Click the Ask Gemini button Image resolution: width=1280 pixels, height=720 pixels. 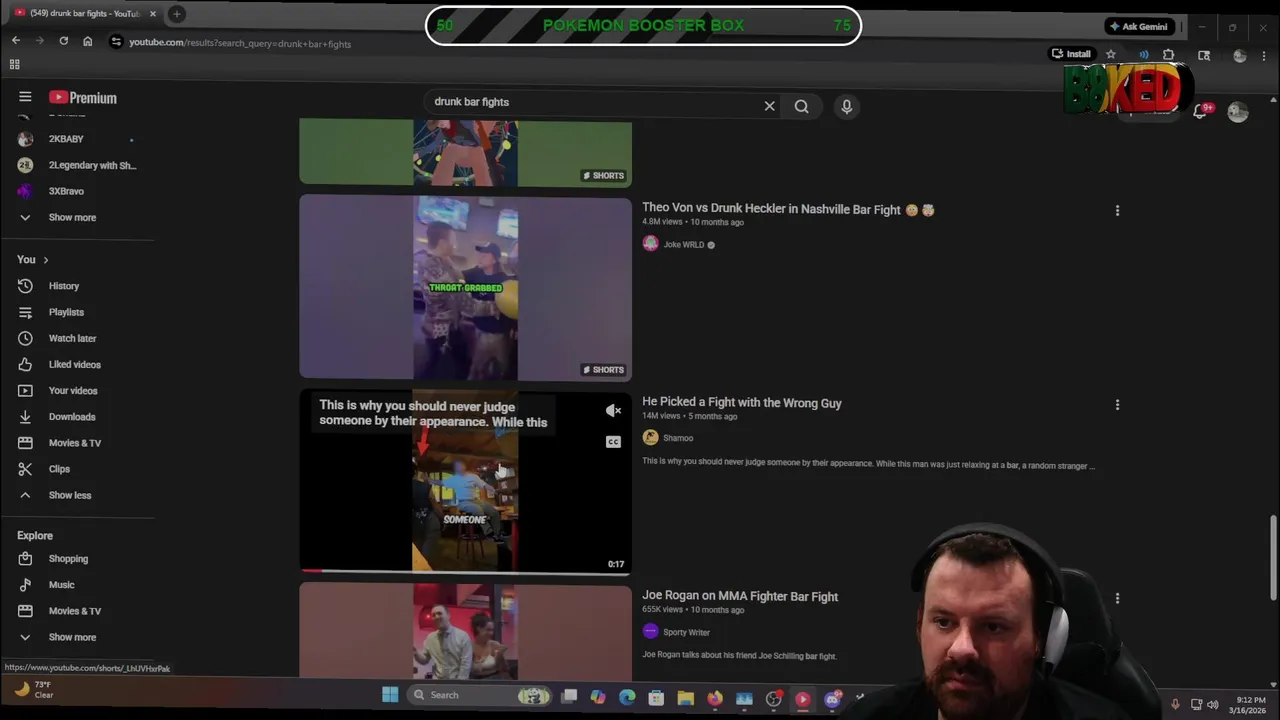(x=1139, y=26)
